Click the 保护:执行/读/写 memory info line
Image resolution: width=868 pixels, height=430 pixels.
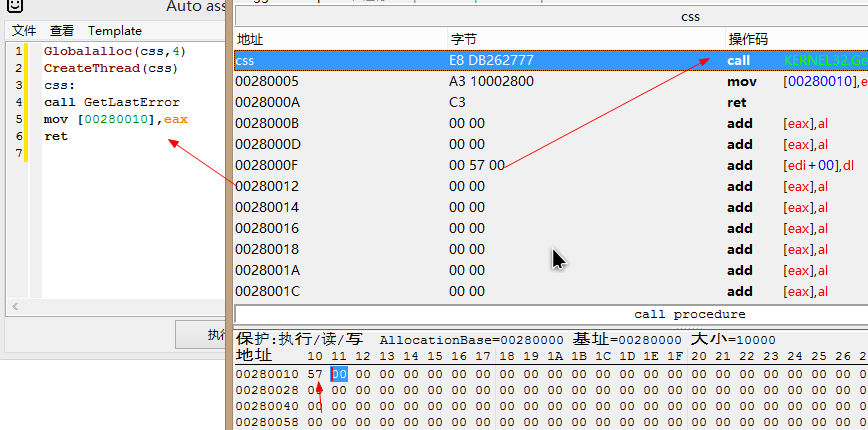click(300, 339)
